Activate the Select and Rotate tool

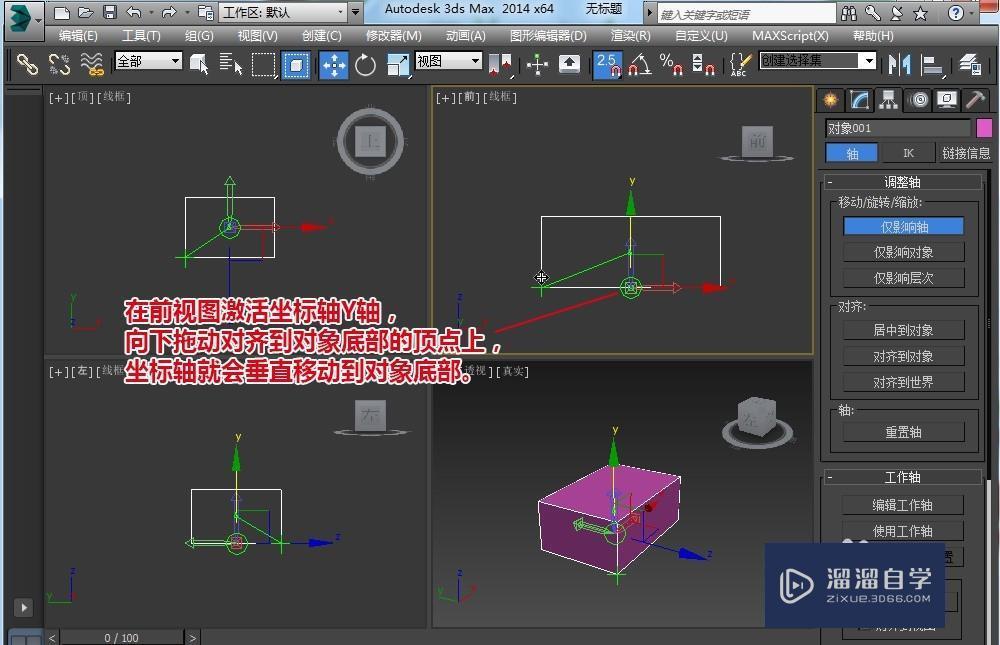[365, 64]
